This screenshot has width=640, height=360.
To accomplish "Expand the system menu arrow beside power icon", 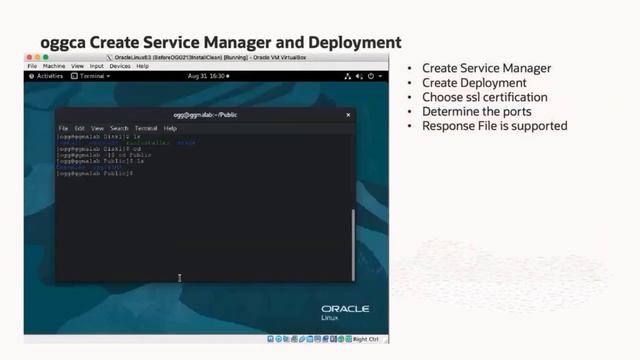I will pyautogui.click(x=380, y=76).
